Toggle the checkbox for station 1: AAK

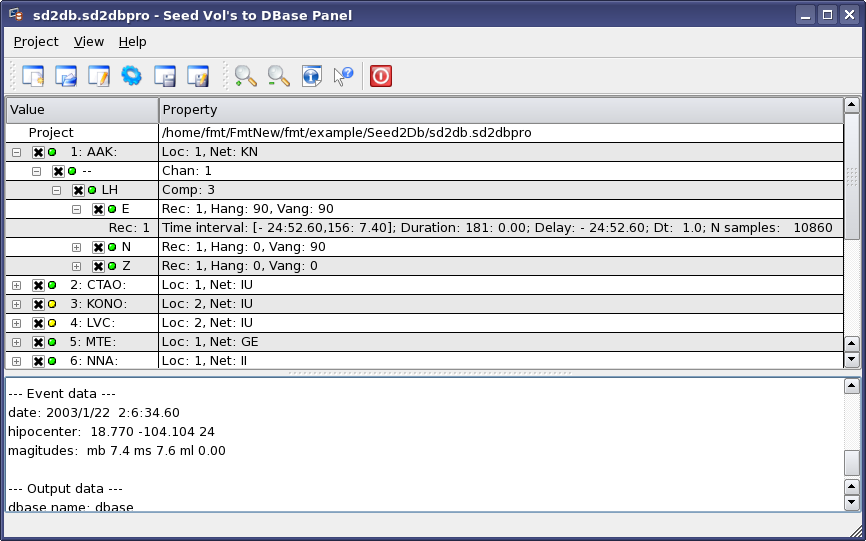(x=38, y=152)
